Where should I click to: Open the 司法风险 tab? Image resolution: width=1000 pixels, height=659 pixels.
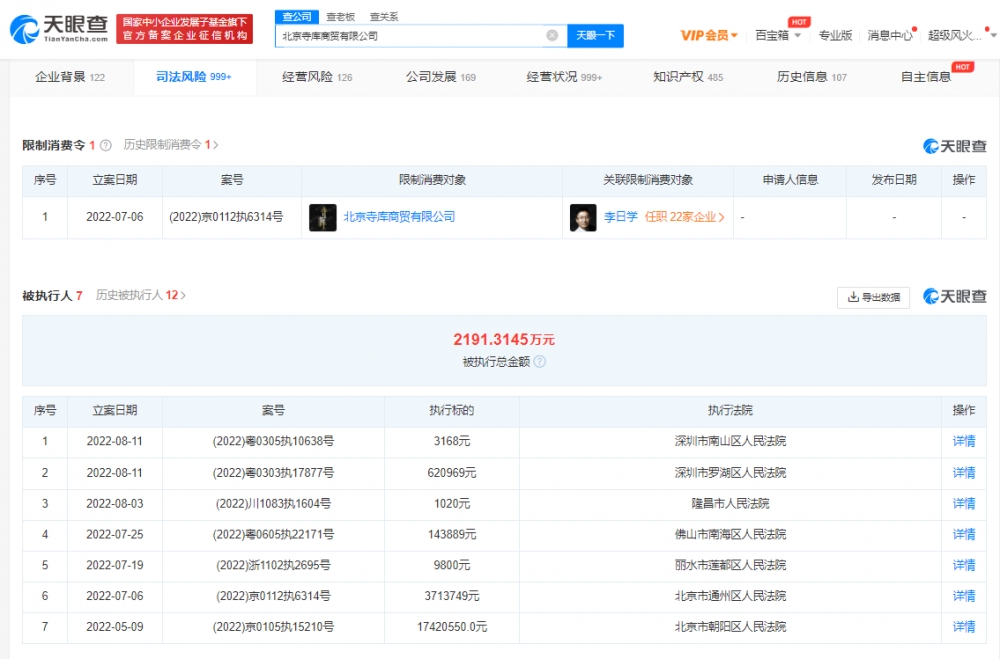[x=194, y=77]
